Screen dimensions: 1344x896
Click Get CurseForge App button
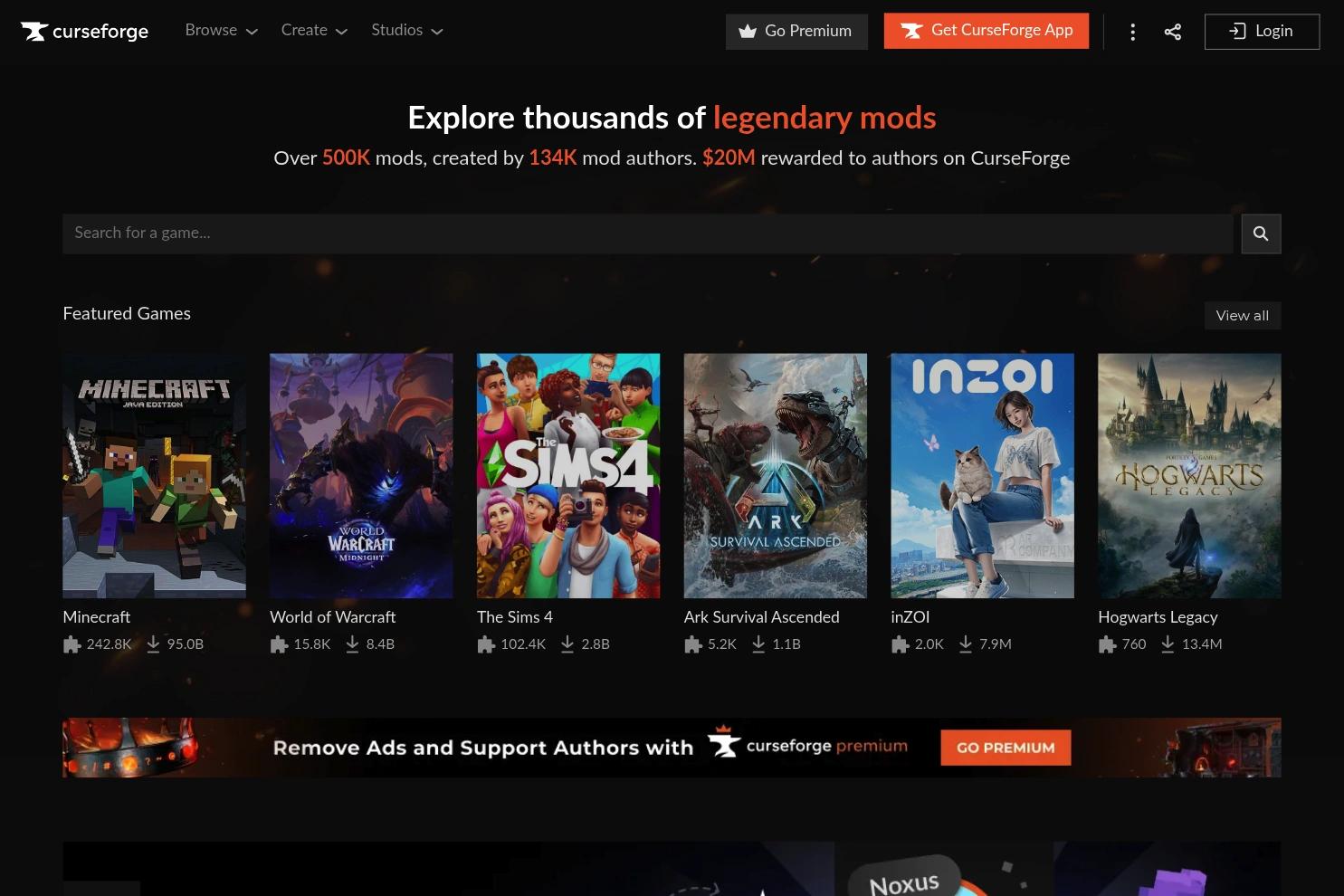(x=987, y=31)
